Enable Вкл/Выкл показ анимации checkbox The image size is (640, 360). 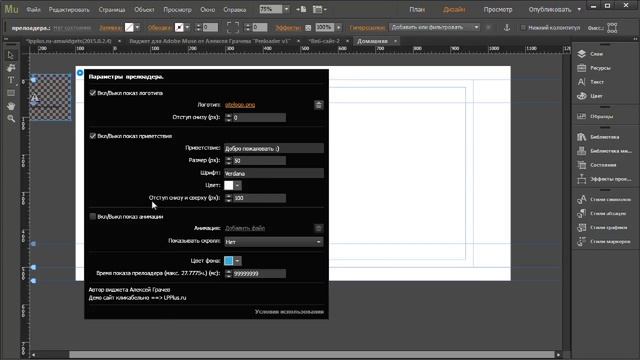pos(93,216)
